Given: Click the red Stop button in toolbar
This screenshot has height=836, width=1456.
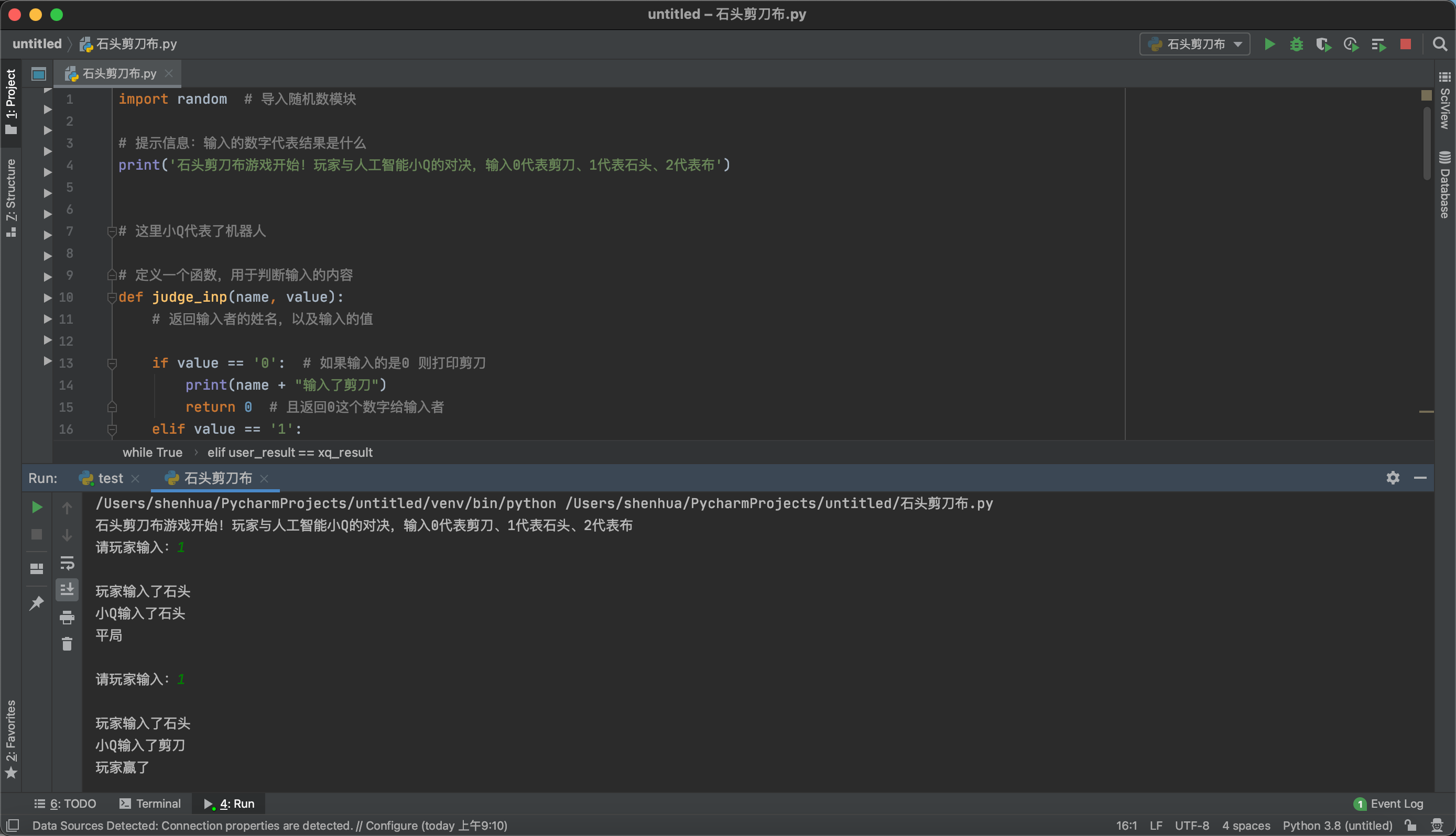Looking at the screenshot, I should coord(1406,44).
